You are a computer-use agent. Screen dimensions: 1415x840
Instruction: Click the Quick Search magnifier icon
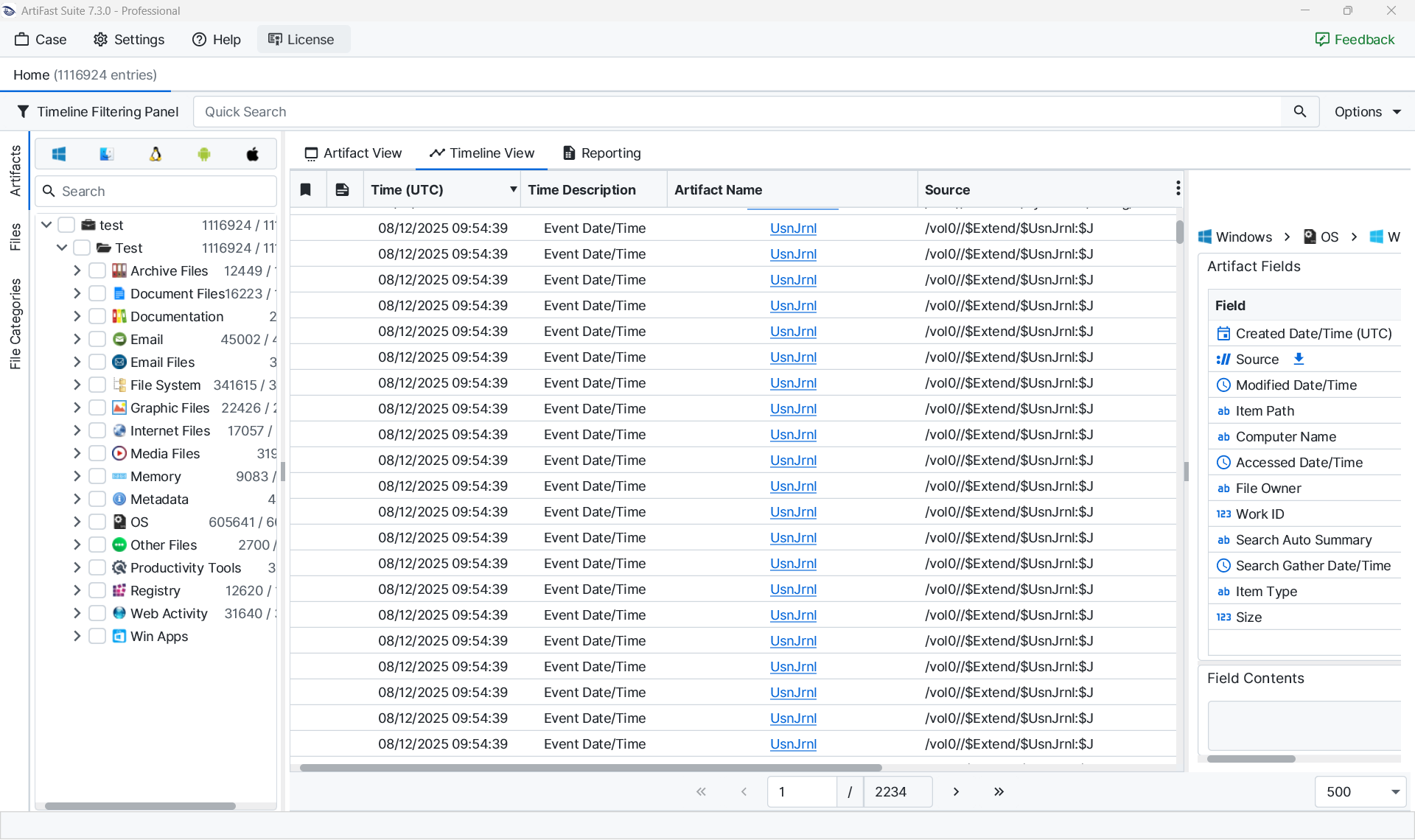(x=1300, y=111)
